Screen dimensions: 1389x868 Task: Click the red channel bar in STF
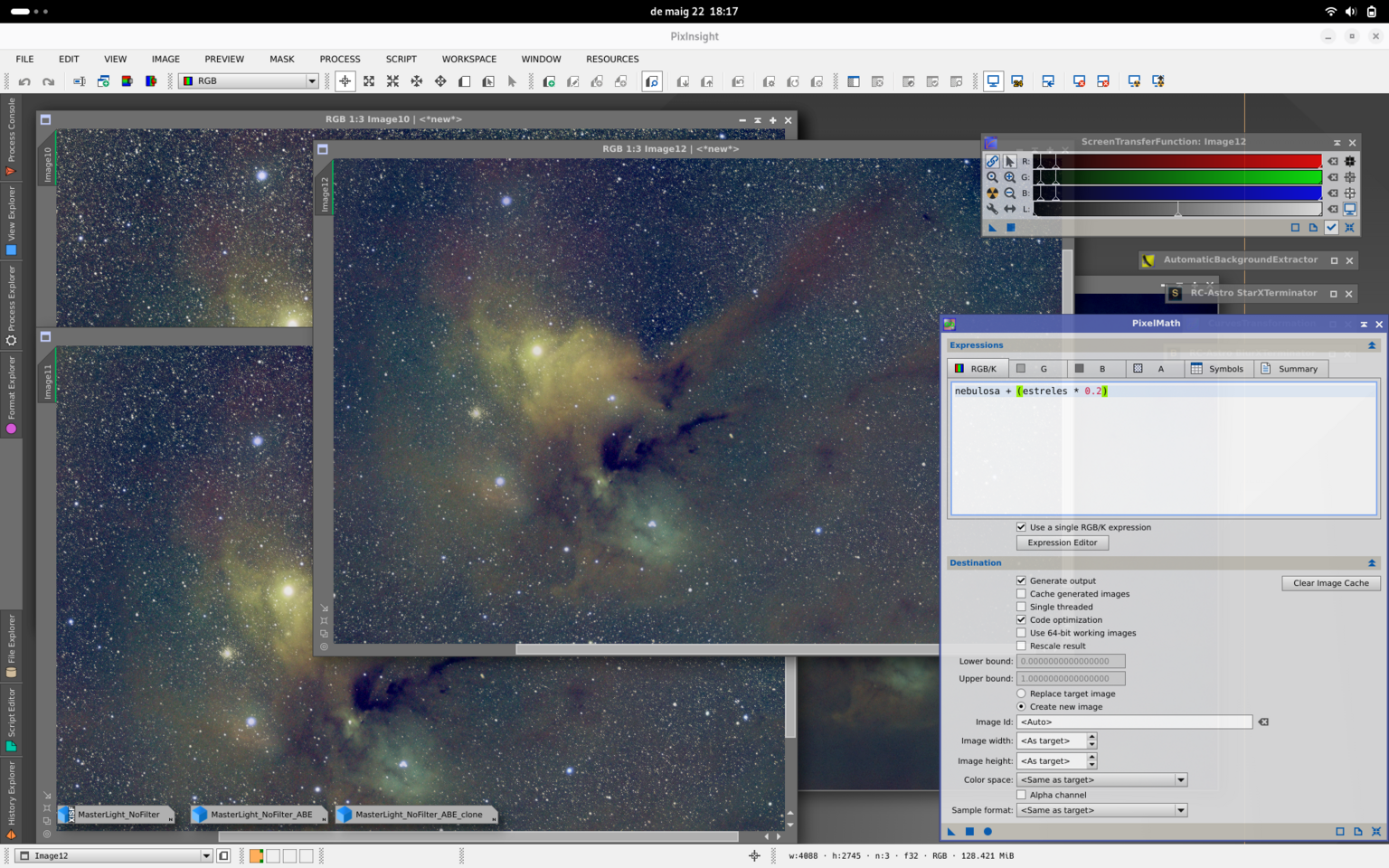(x=1177, y=161)
